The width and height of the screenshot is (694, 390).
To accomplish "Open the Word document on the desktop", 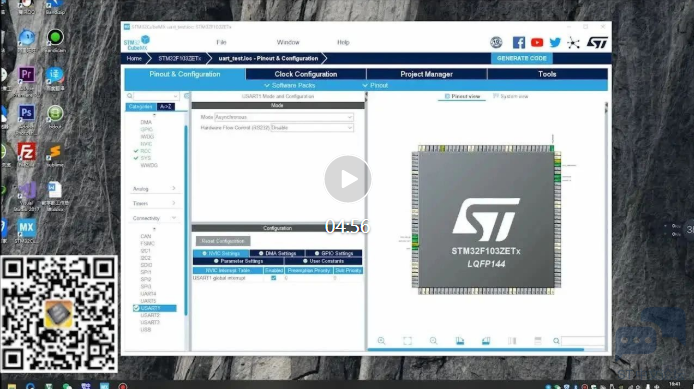I will [55, 190].
